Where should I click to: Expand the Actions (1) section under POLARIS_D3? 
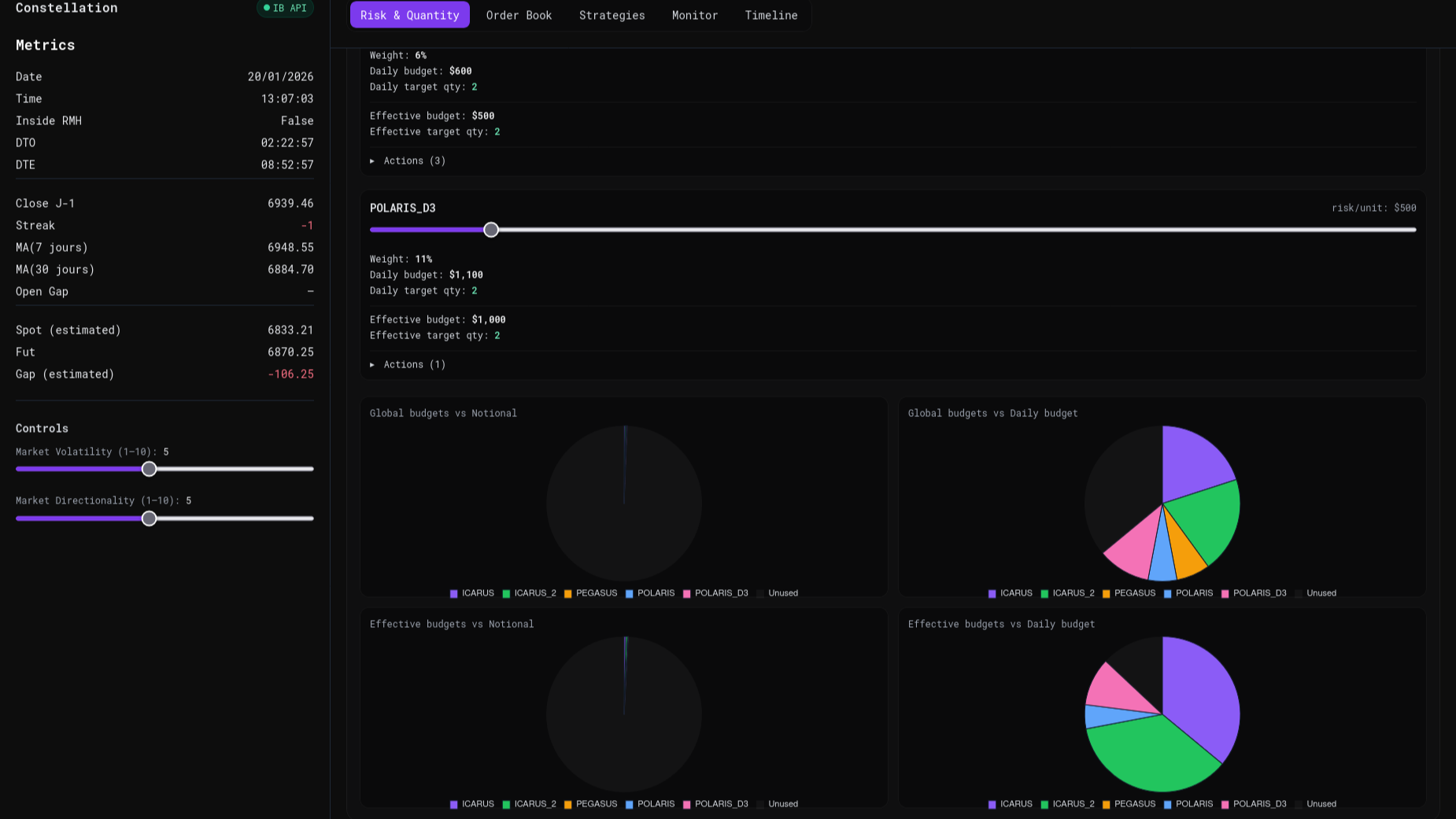[x=408, y=364]
